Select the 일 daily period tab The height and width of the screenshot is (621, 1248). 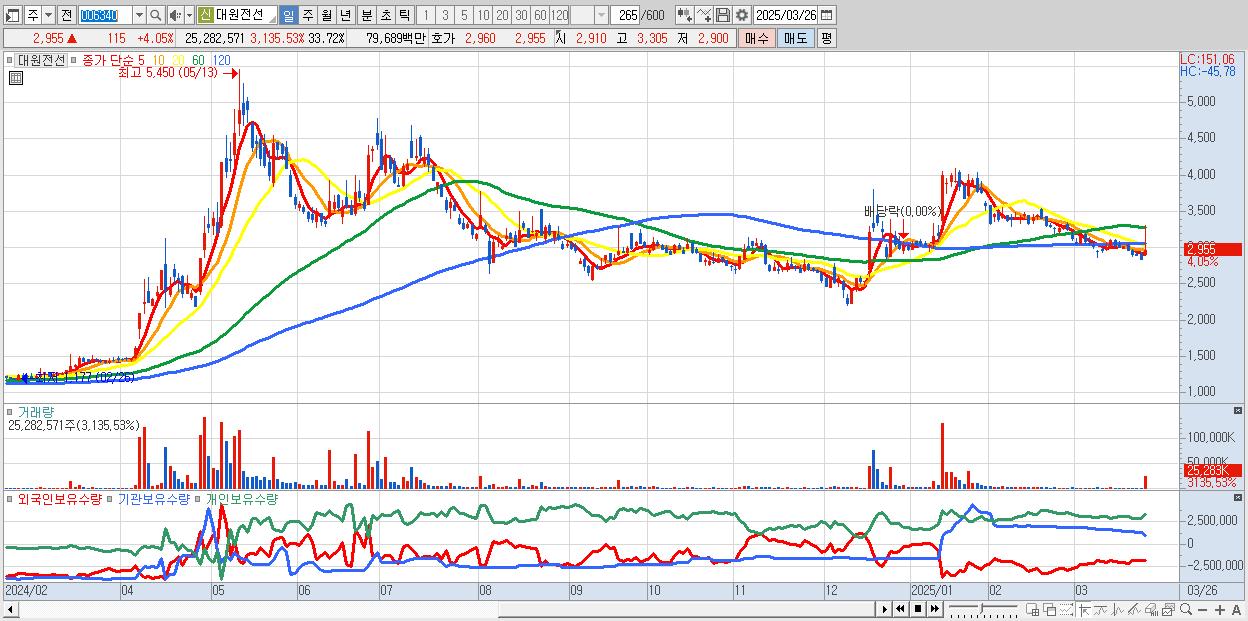point(289,15)
